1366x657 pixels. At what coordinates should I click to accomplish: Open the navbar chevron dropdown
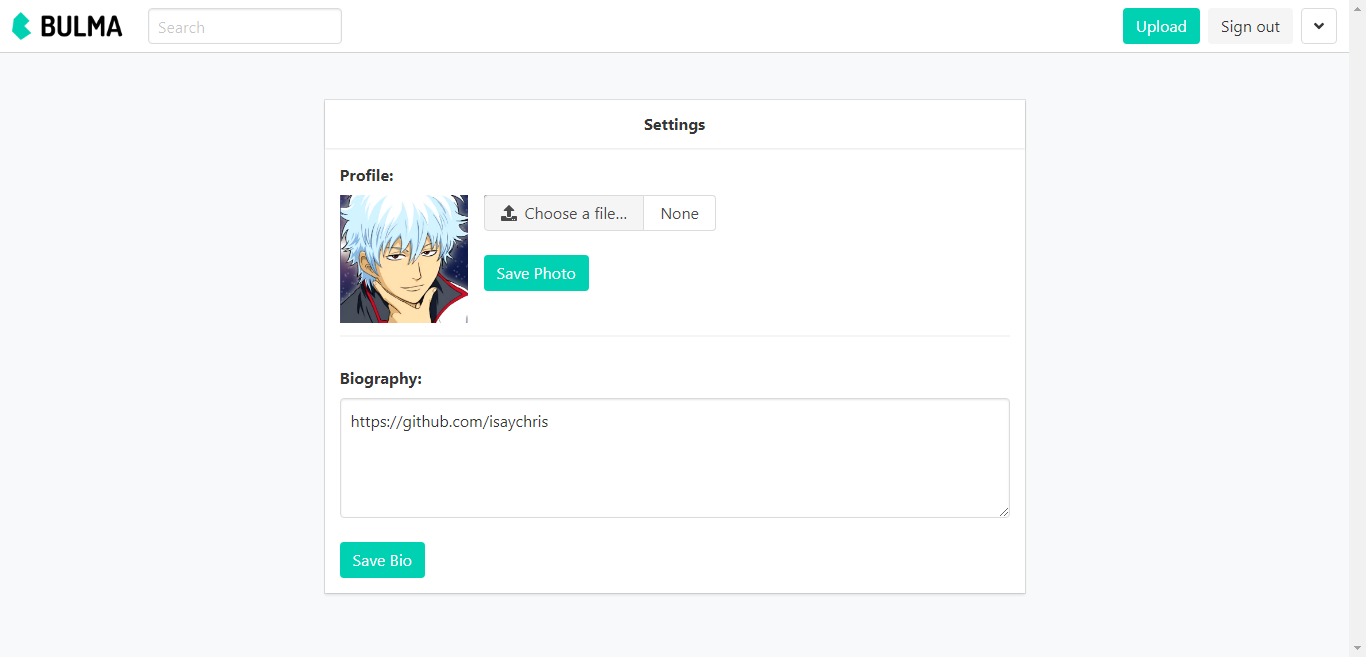[1319, 26]
